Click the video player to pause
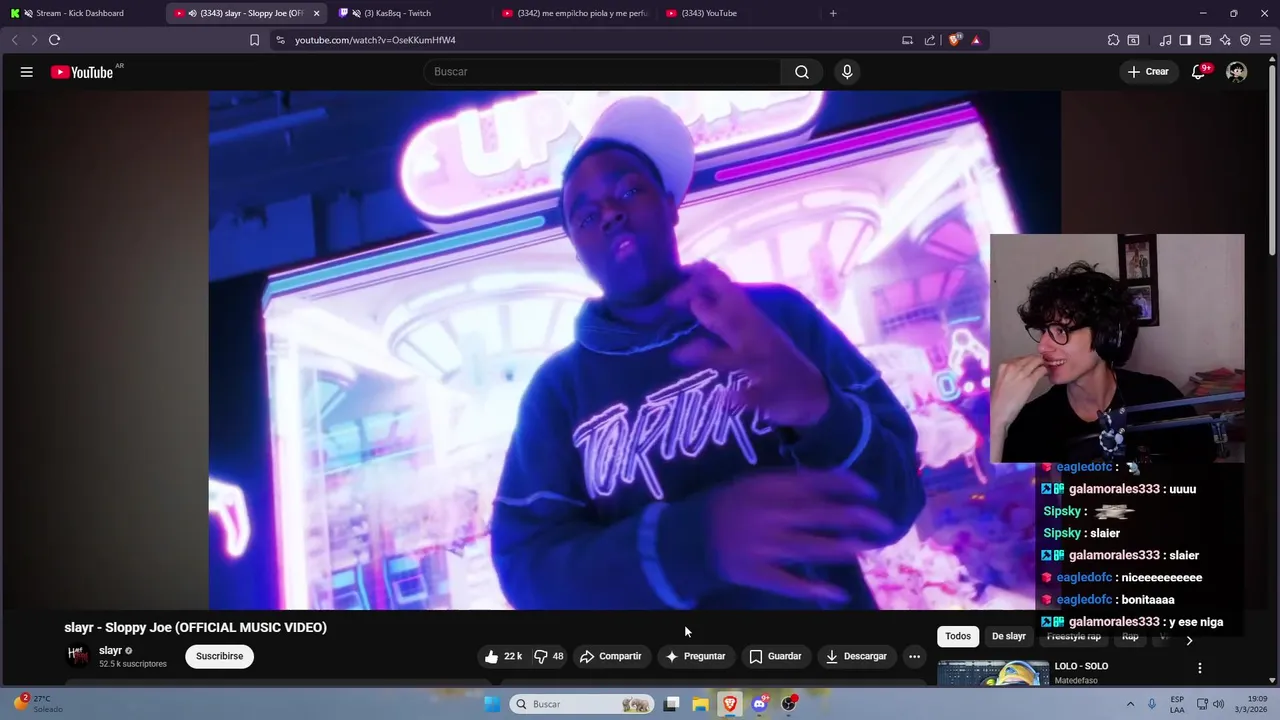 pos(634,350)
